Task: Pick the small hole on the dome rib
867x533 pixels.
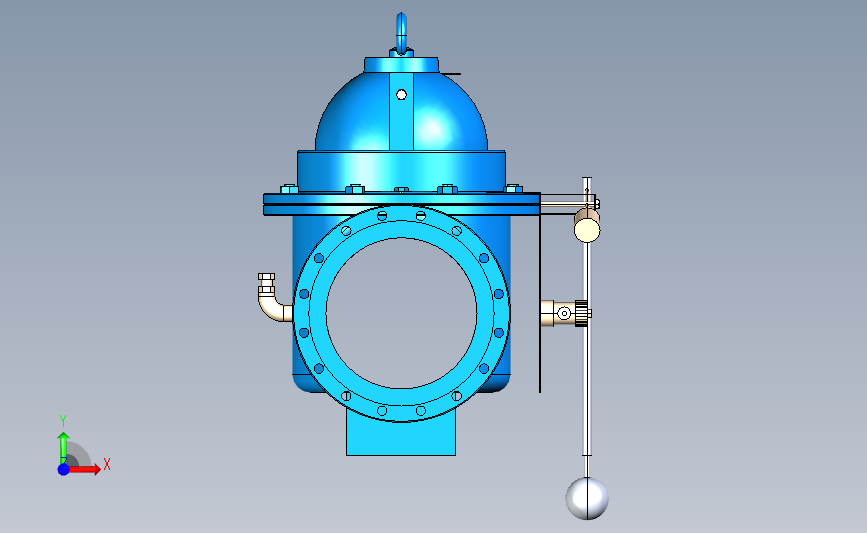Action: [401, 95]
